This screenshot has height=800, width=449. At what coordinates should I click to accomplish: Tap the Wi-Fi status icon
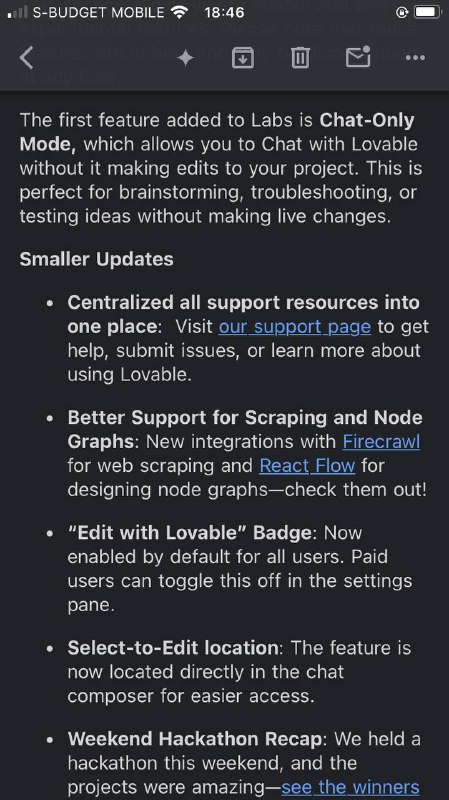click(x=179, y=12)
